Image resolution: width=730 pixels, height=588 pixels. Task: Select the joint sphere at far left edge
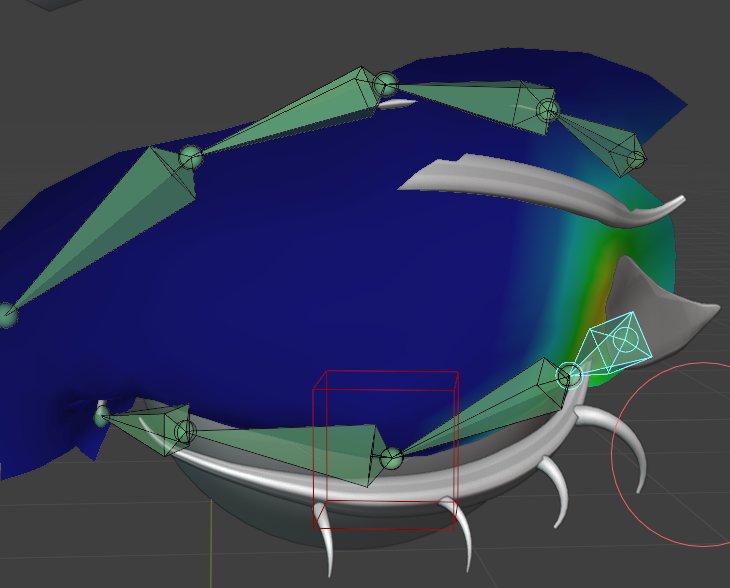tap(8, 316)
